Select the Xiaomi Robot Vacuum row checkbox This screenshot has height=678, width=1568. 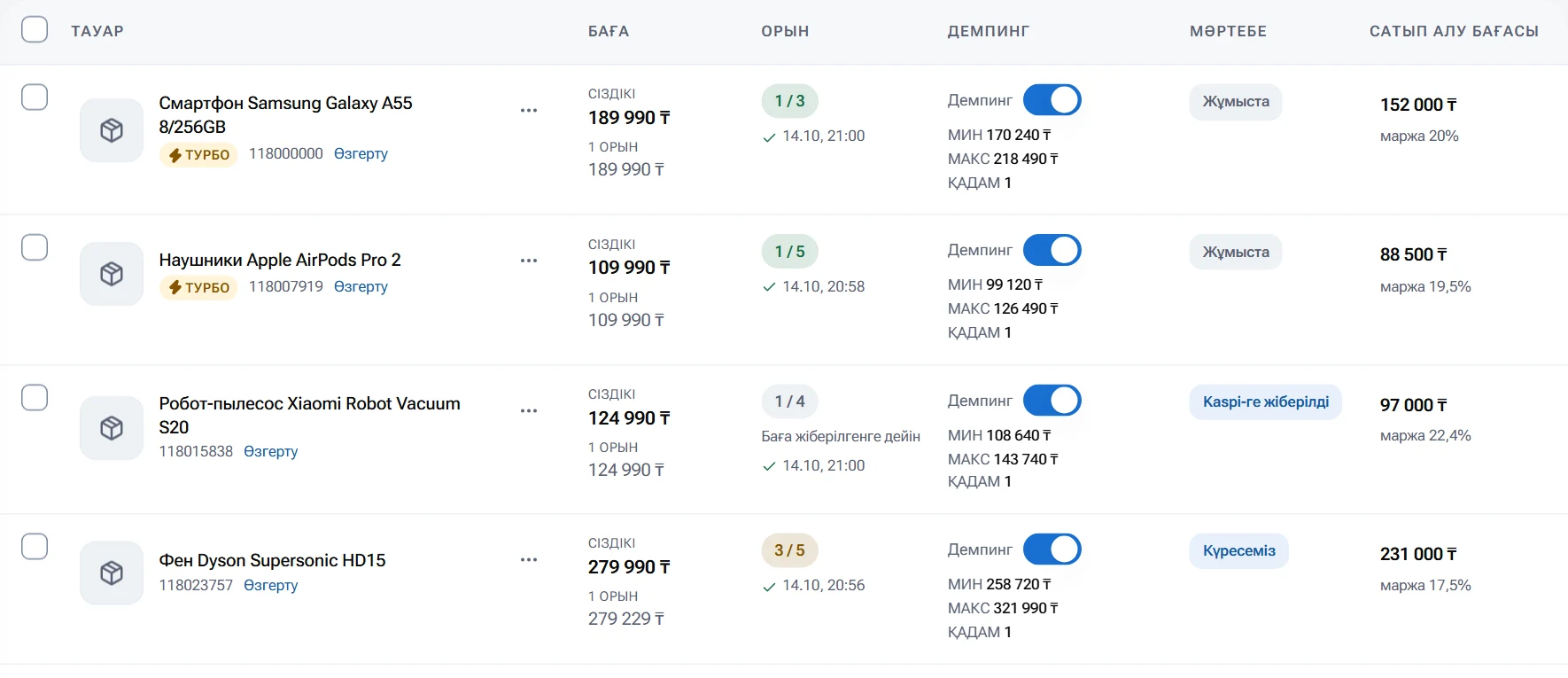pos(35,398)
